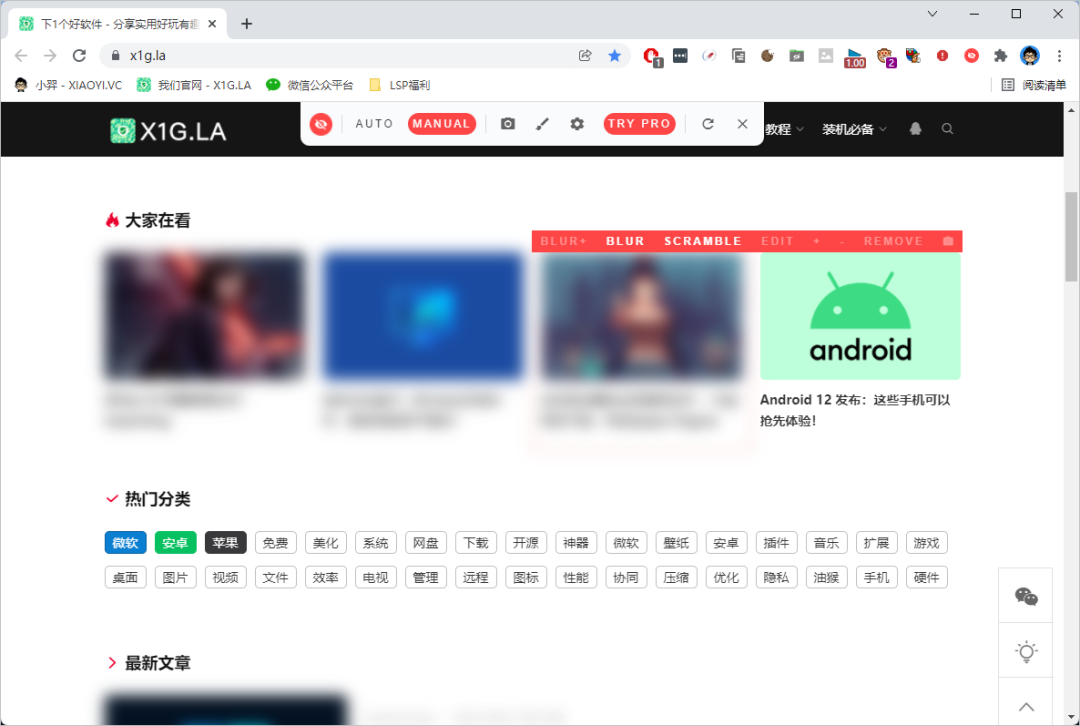This screenshot has height=726, width=1080.
Task: Choose BLUR in the red selection bar
Action: 625,241
